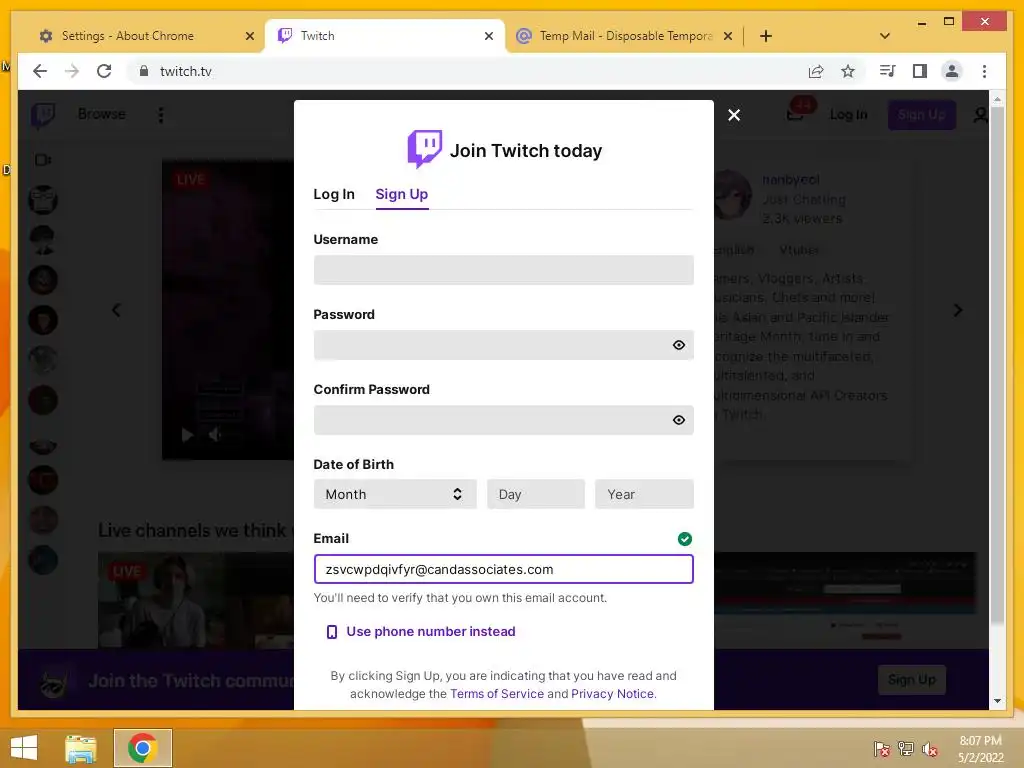Go forward to the next page
The height and width of the screenshot is (768, 1024).
coord(72,71)
